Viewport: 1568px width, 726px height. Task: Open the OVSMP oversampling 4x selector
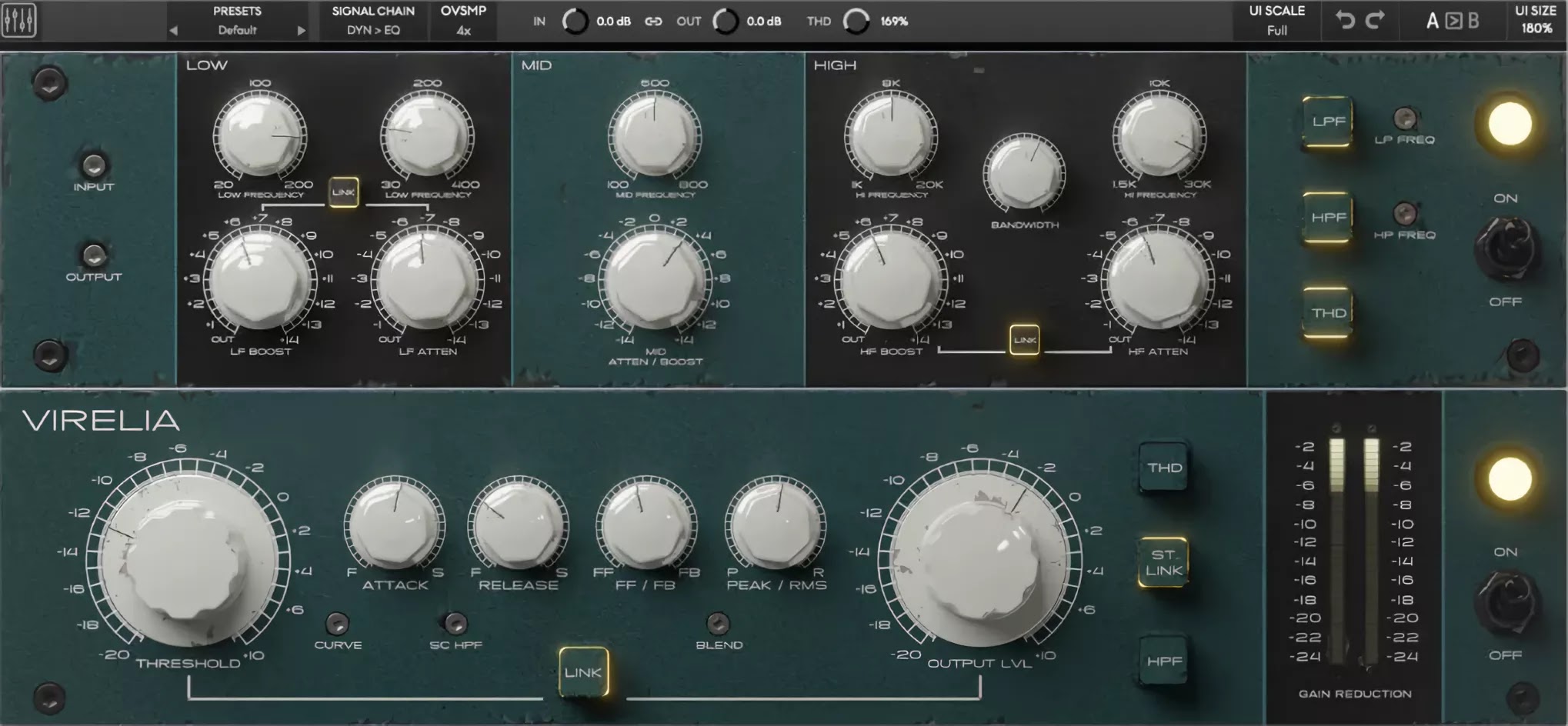(x=463, y=30)
